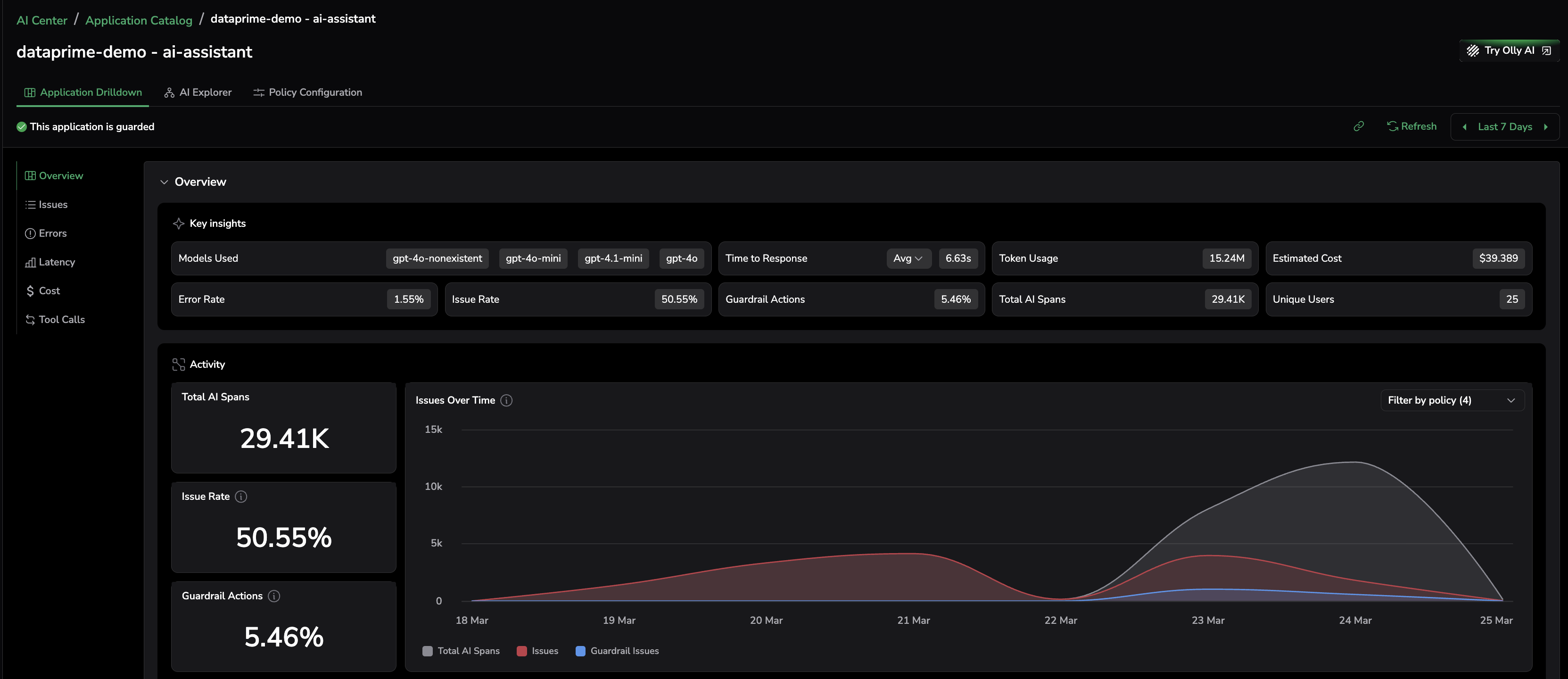Open the Application Catalog breadcrumb link
This screenshot has width=1568, height=679.
coord(139,20)
